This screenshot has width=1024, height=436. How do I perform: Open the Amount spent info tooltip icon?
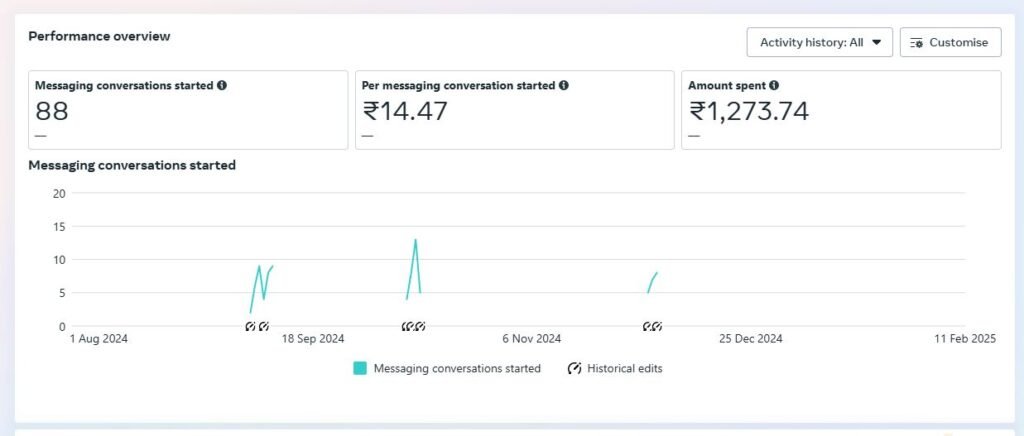(x=774, y=86)
